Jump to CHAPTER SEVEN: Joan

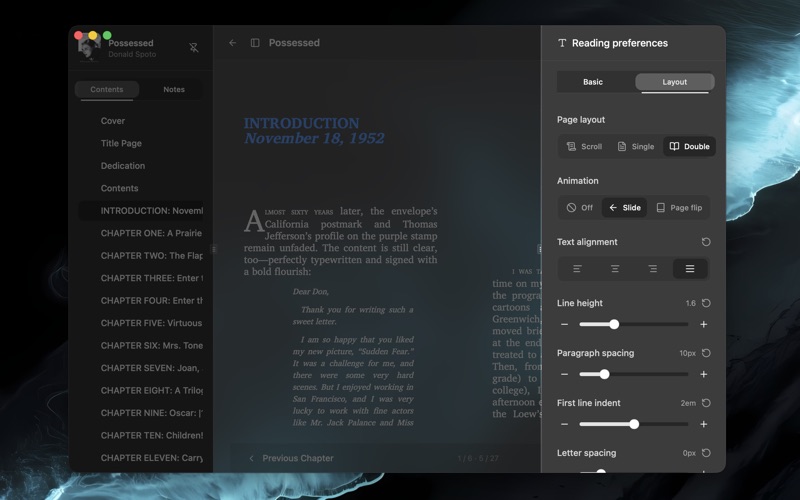coord(141,368)
